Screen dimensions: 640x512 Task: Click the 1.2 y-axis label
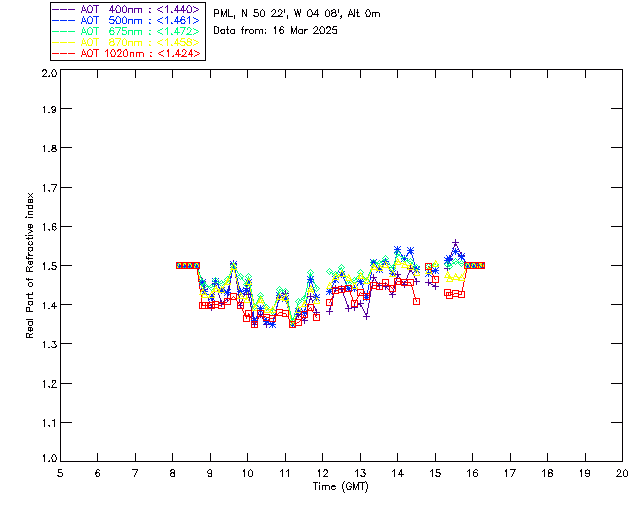tap(49, 384)
